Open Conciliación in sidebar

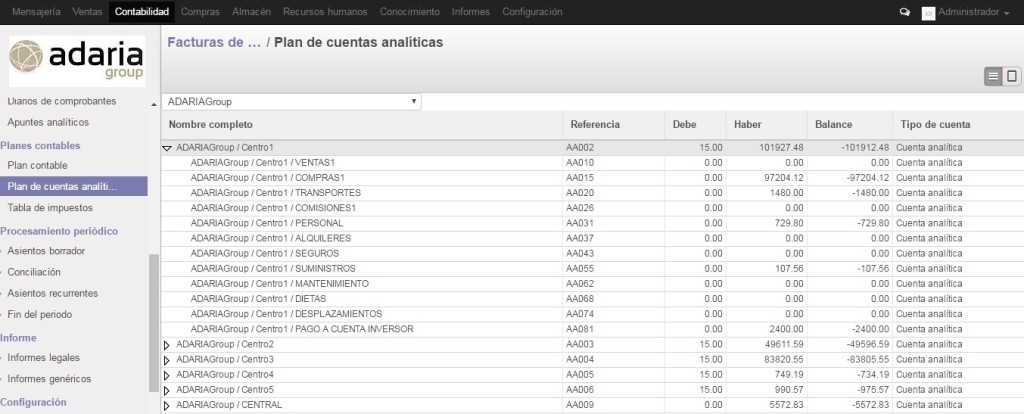34,272
